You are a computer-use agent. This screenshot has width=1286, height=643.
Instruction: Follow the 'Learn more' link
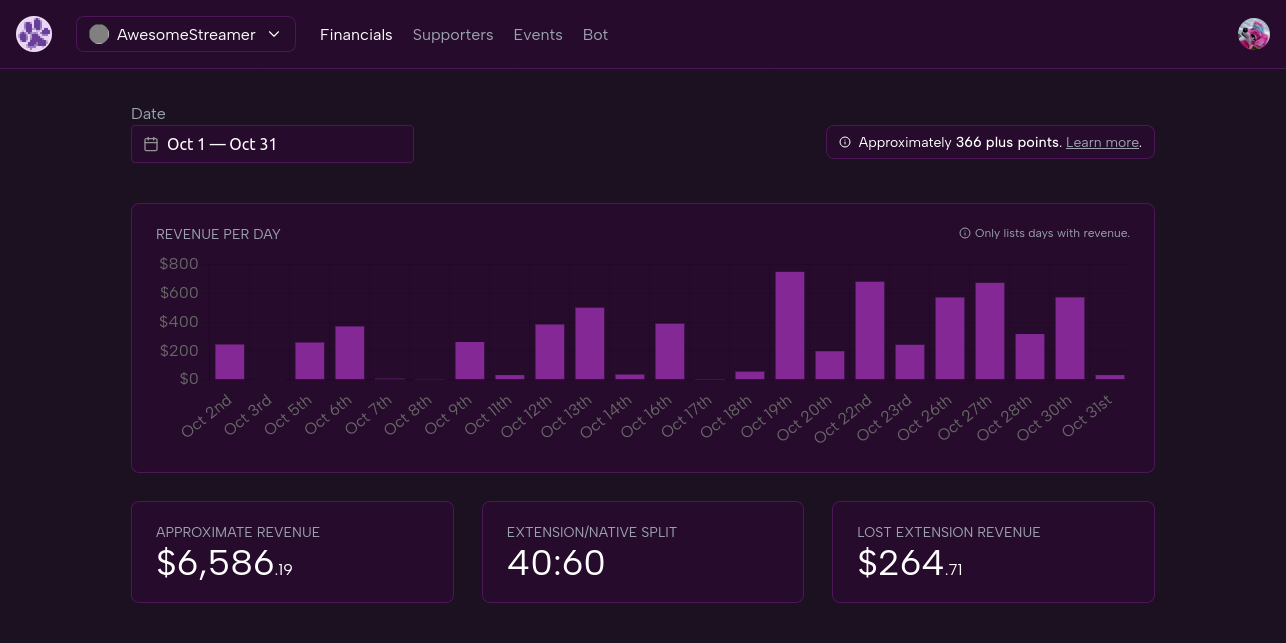click(x=1102, y=142)
